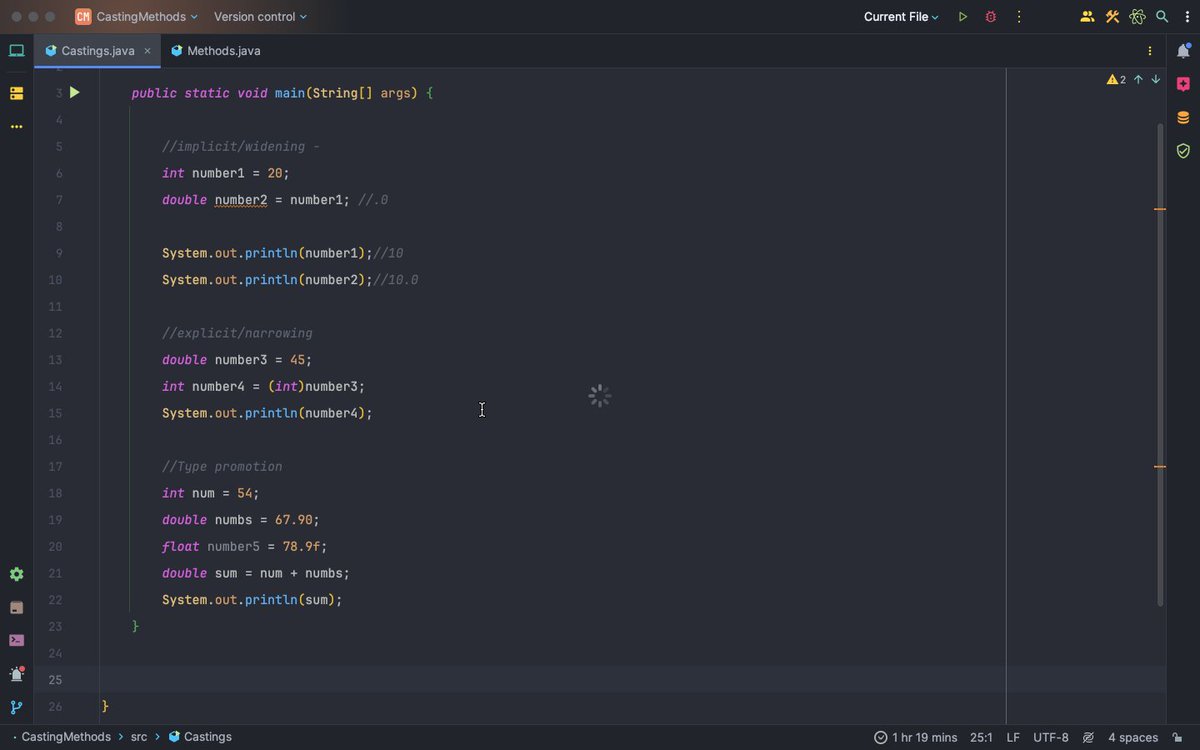1200x750 pixels.
Task: Jump to the previous highlighted warning arrow
Action: coord(1138,80)
